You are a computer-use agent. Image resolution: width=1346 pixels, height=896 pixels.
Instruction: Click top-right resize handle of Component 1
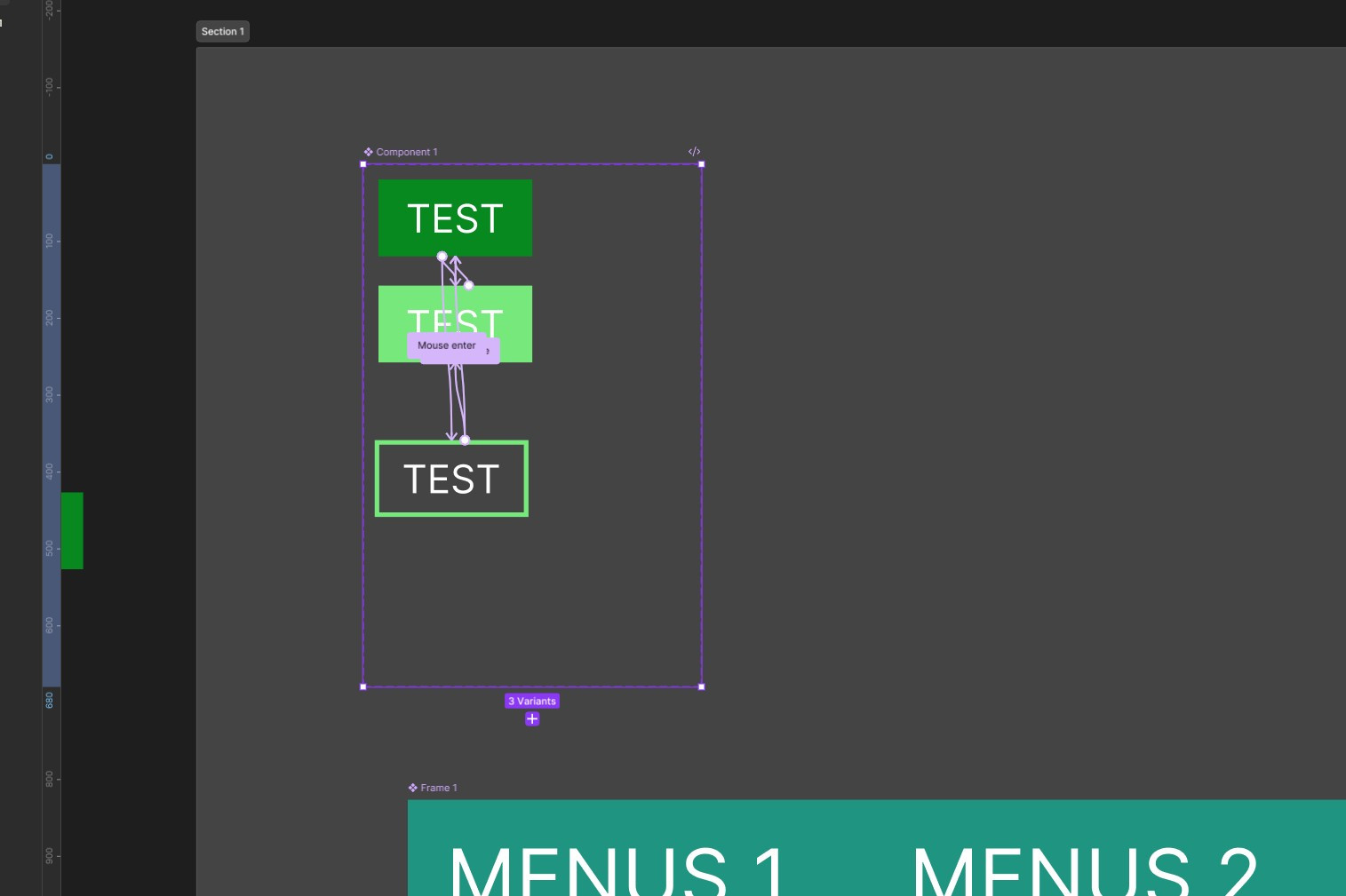point(702,164)
